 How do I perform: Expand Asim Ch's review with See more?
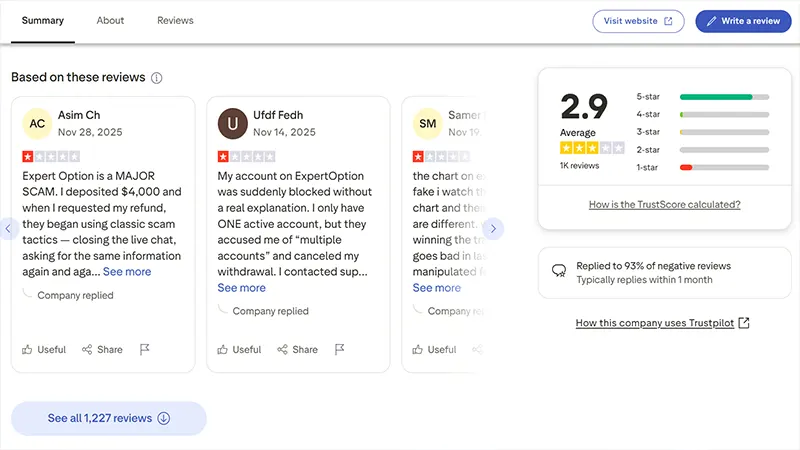pyautogui.click(x=127, y=272)
